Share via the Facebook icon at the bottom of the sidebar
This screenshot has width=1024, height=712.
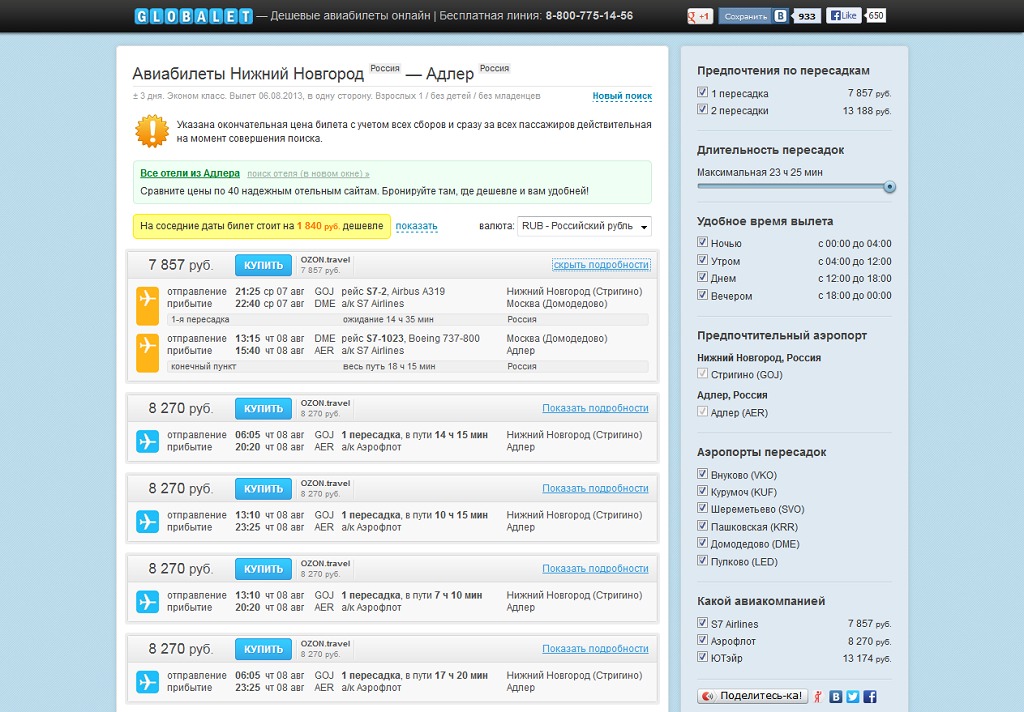(870, 696)
